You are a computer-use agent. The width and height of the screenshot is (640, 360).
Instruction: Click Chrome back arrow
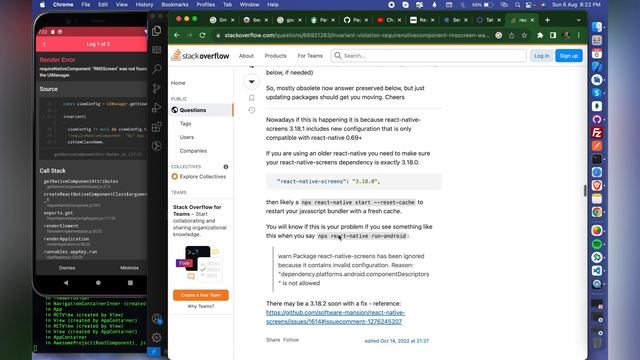[x=176, y=36]
